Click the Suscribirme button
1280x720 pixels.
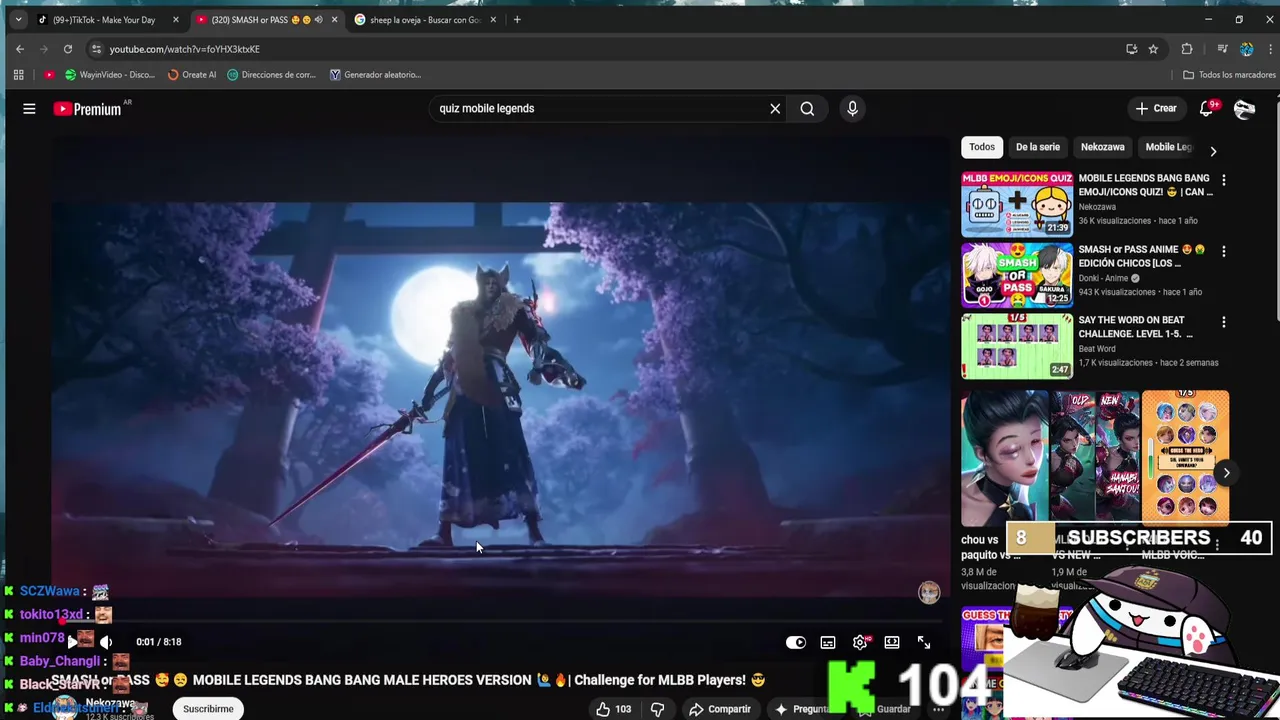click(x=208, y=709)
